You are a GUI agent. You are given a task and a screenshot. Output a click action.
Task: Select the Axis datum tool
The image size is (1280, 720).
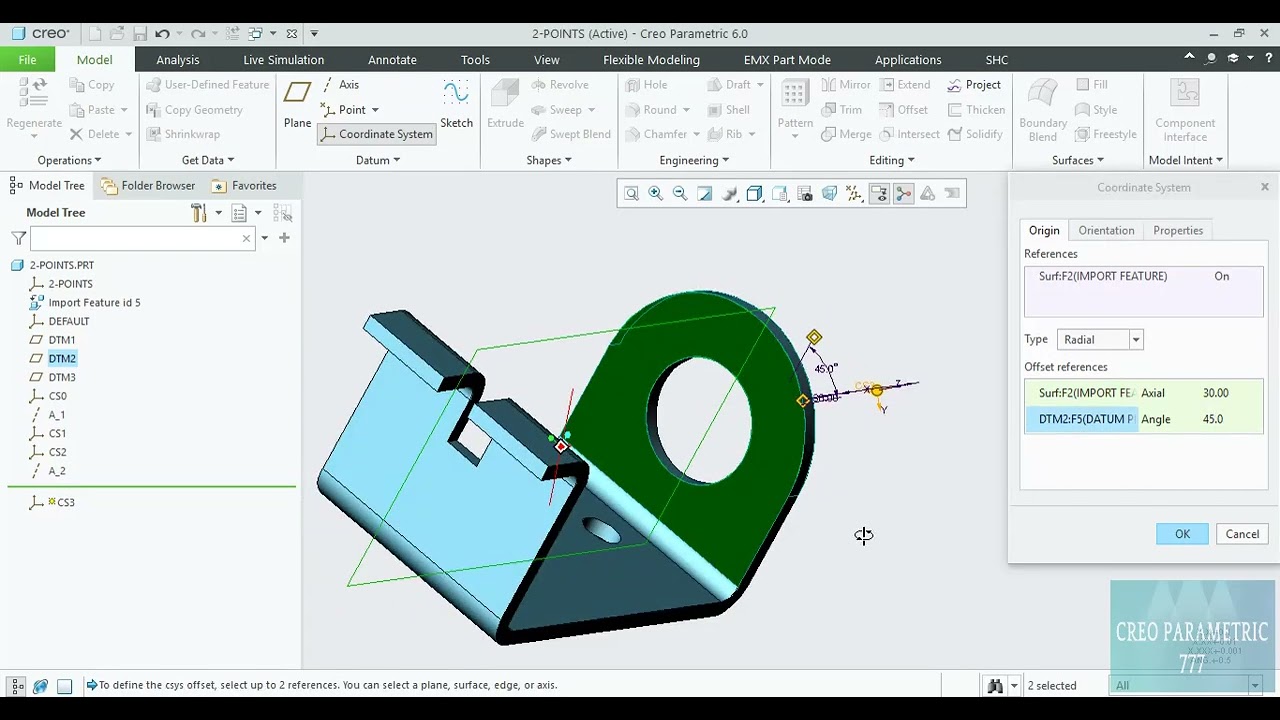(x=340, y=85)
